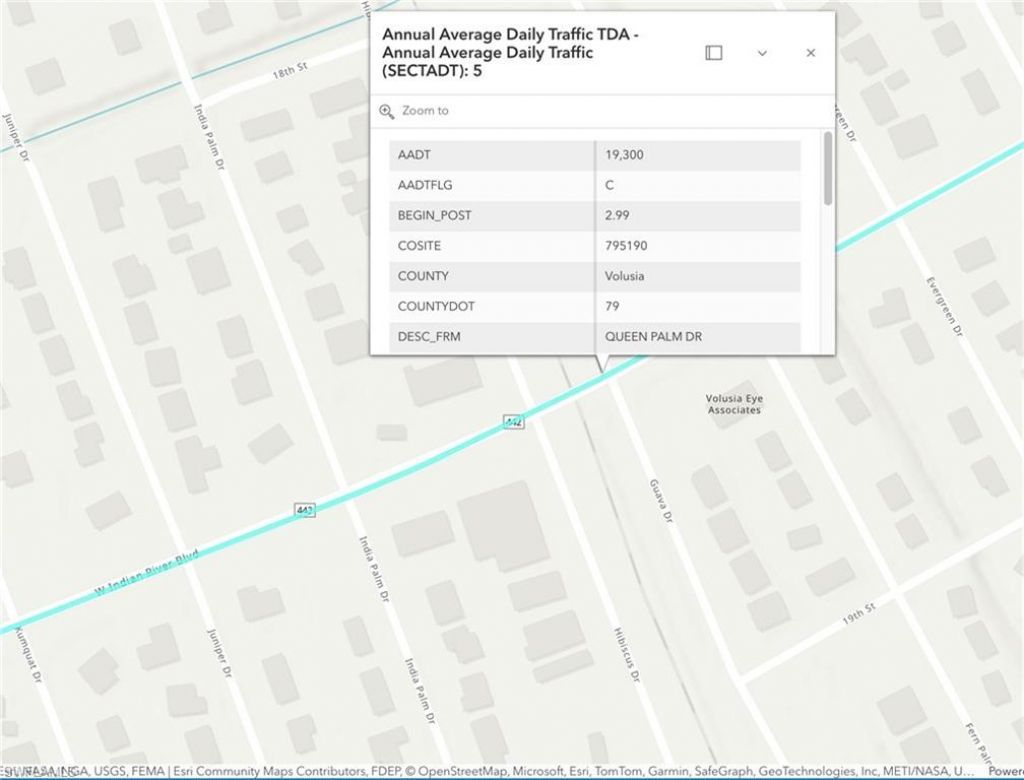Click the Zoom to magnifier icon
The height and width of the screenshot is (780, 1024).
387,111
